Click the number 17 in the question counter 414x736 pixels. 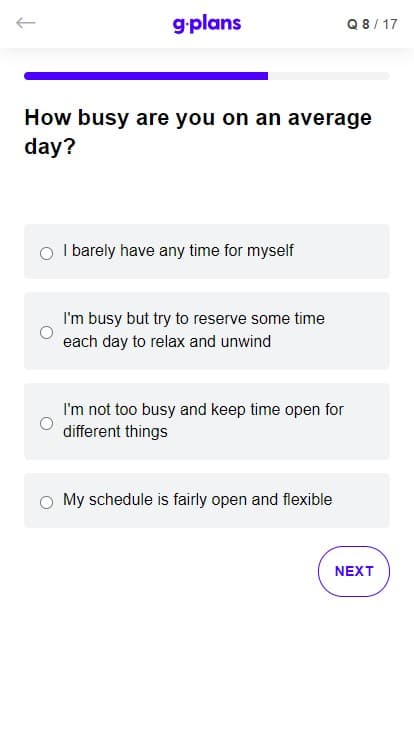pyautogui.click(x=390, y=24)
